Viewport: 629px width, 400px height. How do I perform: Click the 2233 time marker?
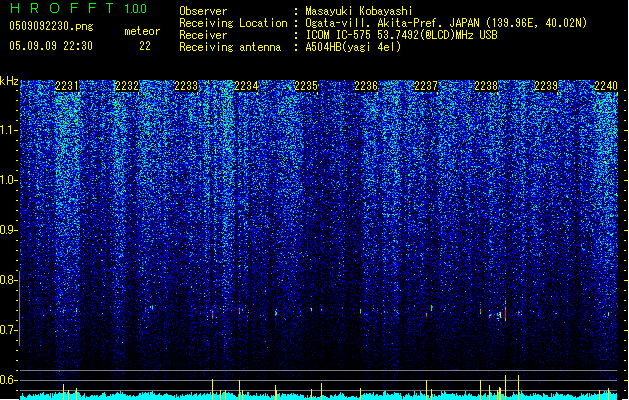(186, 86)
